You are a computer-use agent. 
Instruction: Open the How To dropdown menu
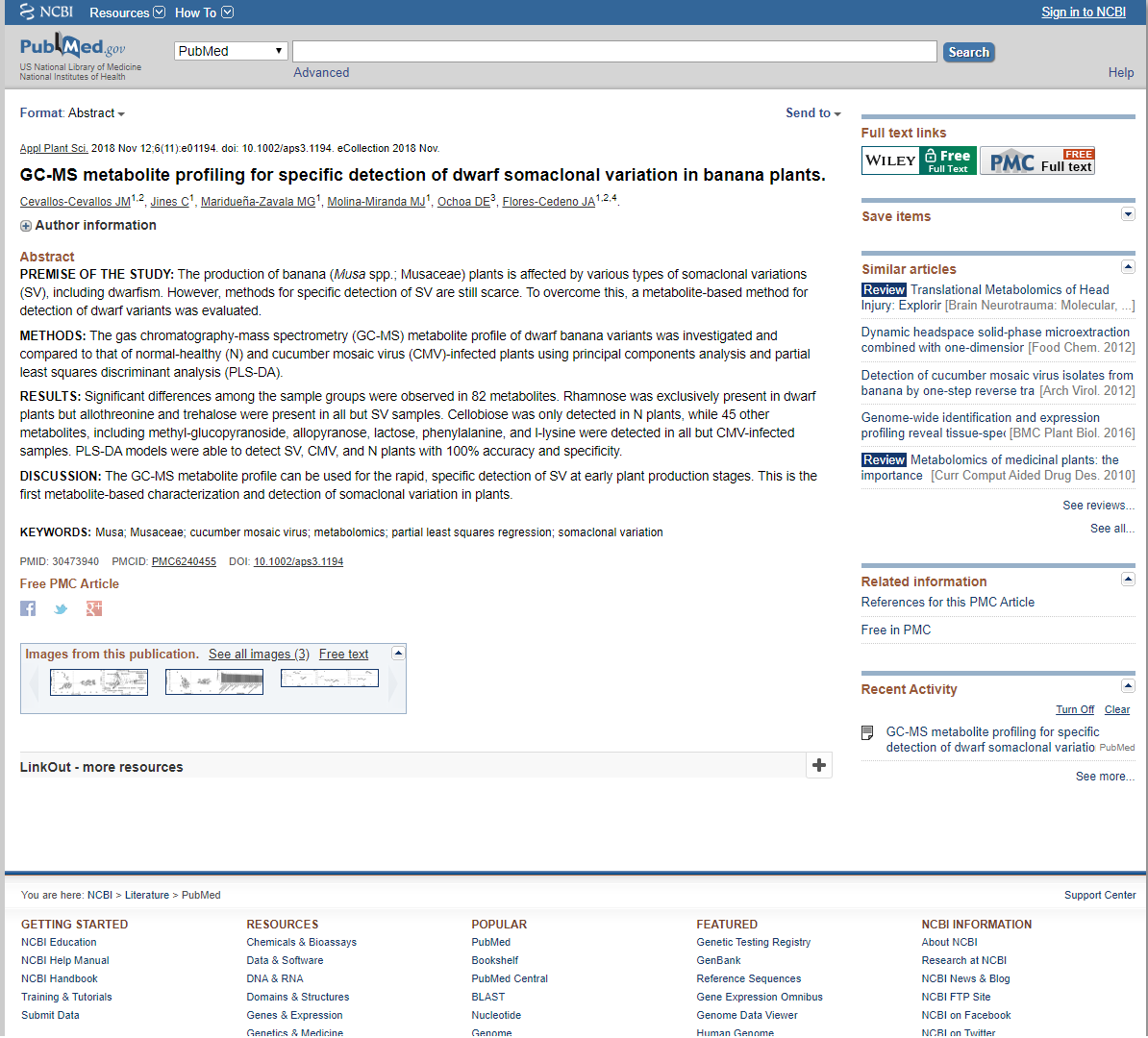(x=204, y=12)
